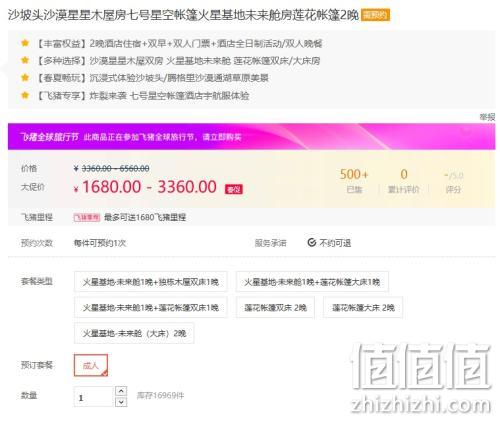Click the -/5.0 评分 rating
This screenshot has width=500, height=422.
click(454, 182)
